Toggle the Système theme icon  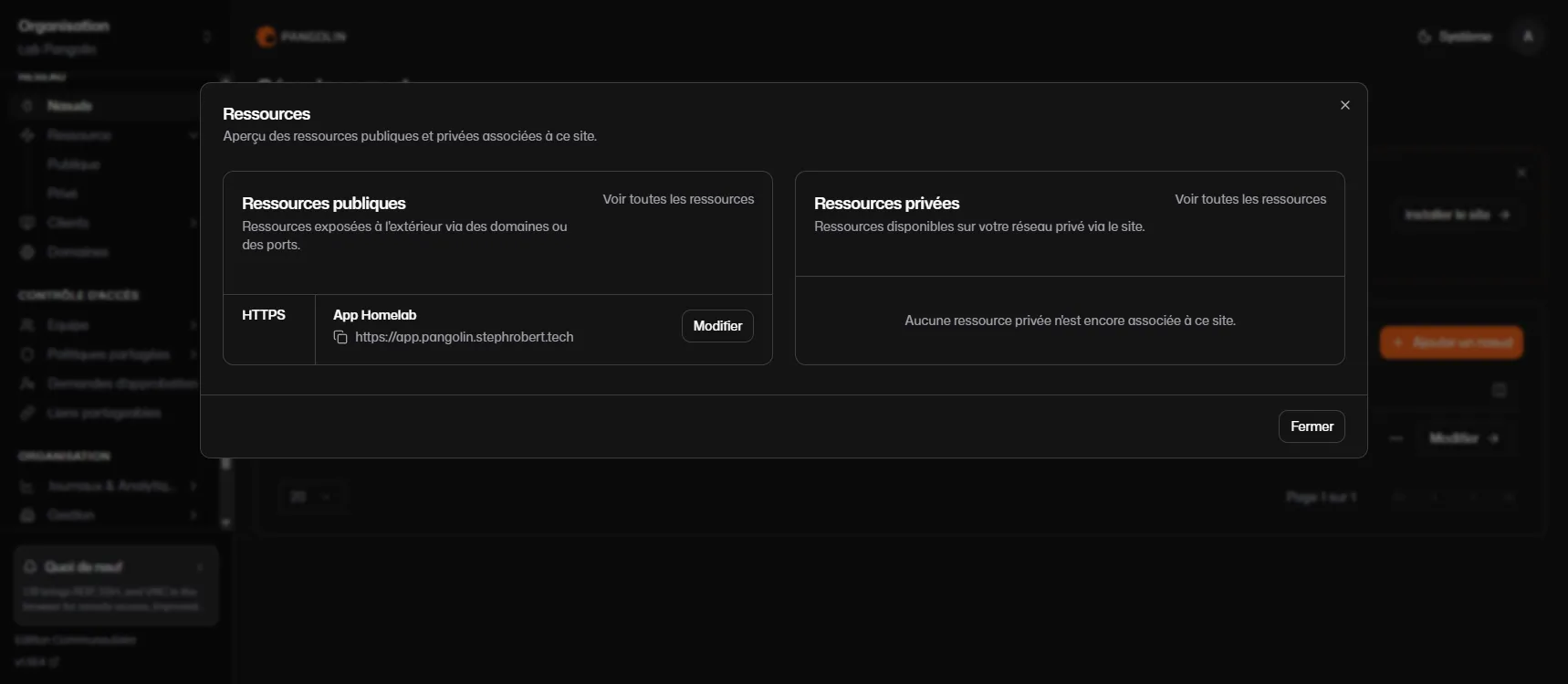(x=1424, y=37)
